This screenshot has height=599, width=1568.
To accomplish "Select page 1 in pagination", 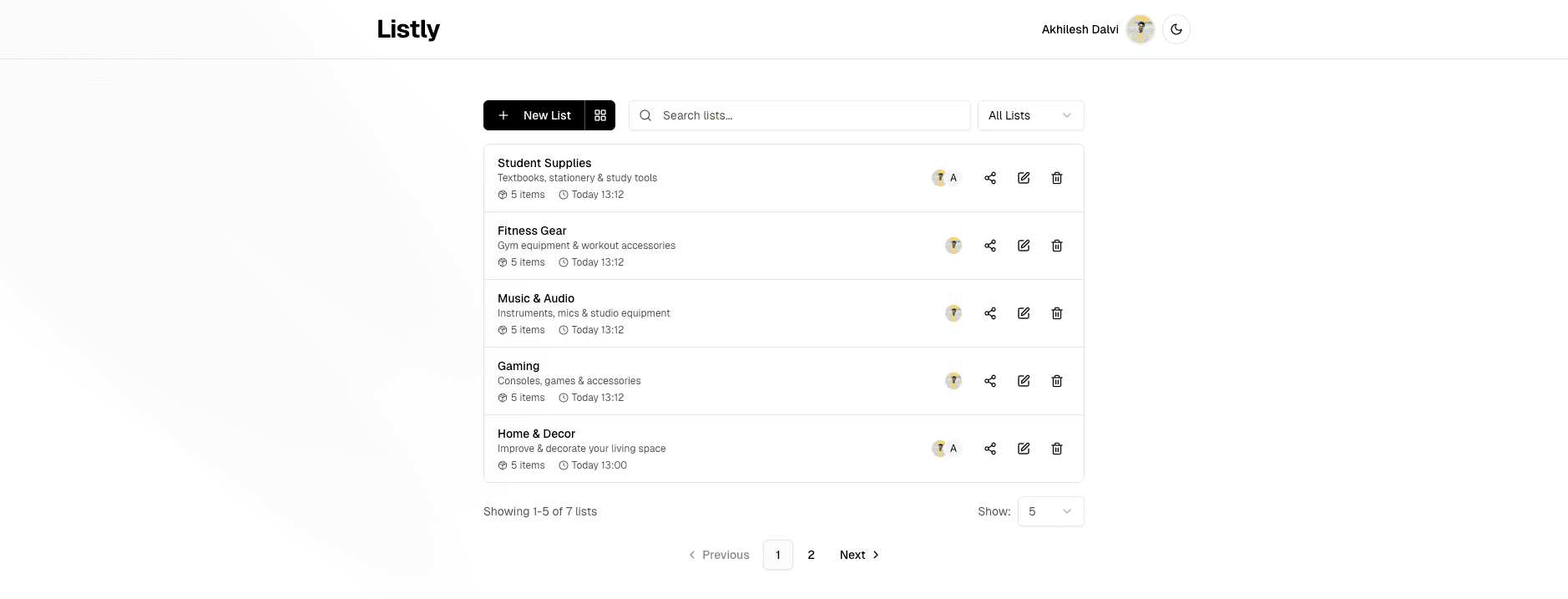I will pos(777,555).
